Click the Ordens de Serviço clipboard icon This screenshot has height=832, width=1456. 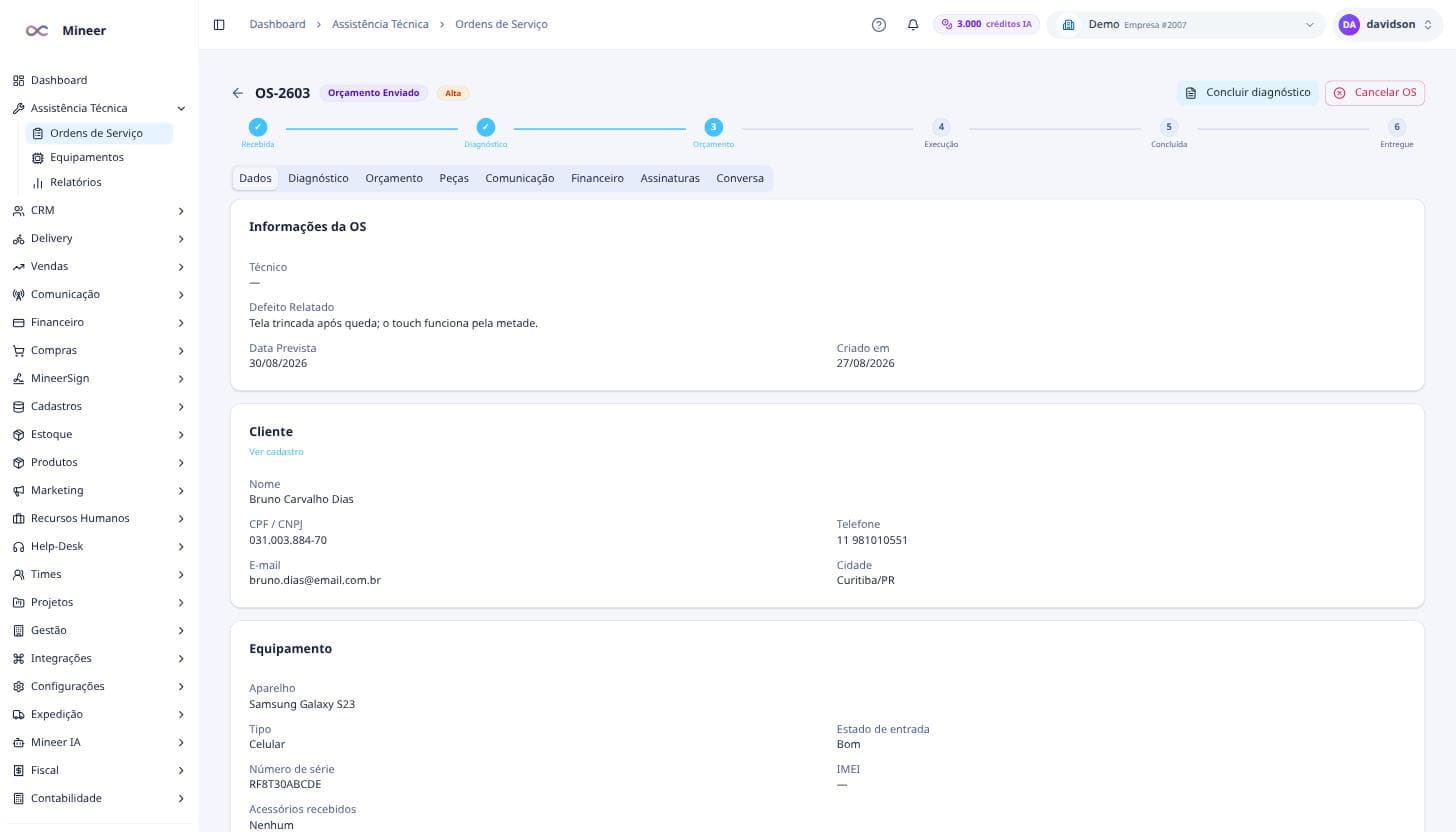coord(38,133)
